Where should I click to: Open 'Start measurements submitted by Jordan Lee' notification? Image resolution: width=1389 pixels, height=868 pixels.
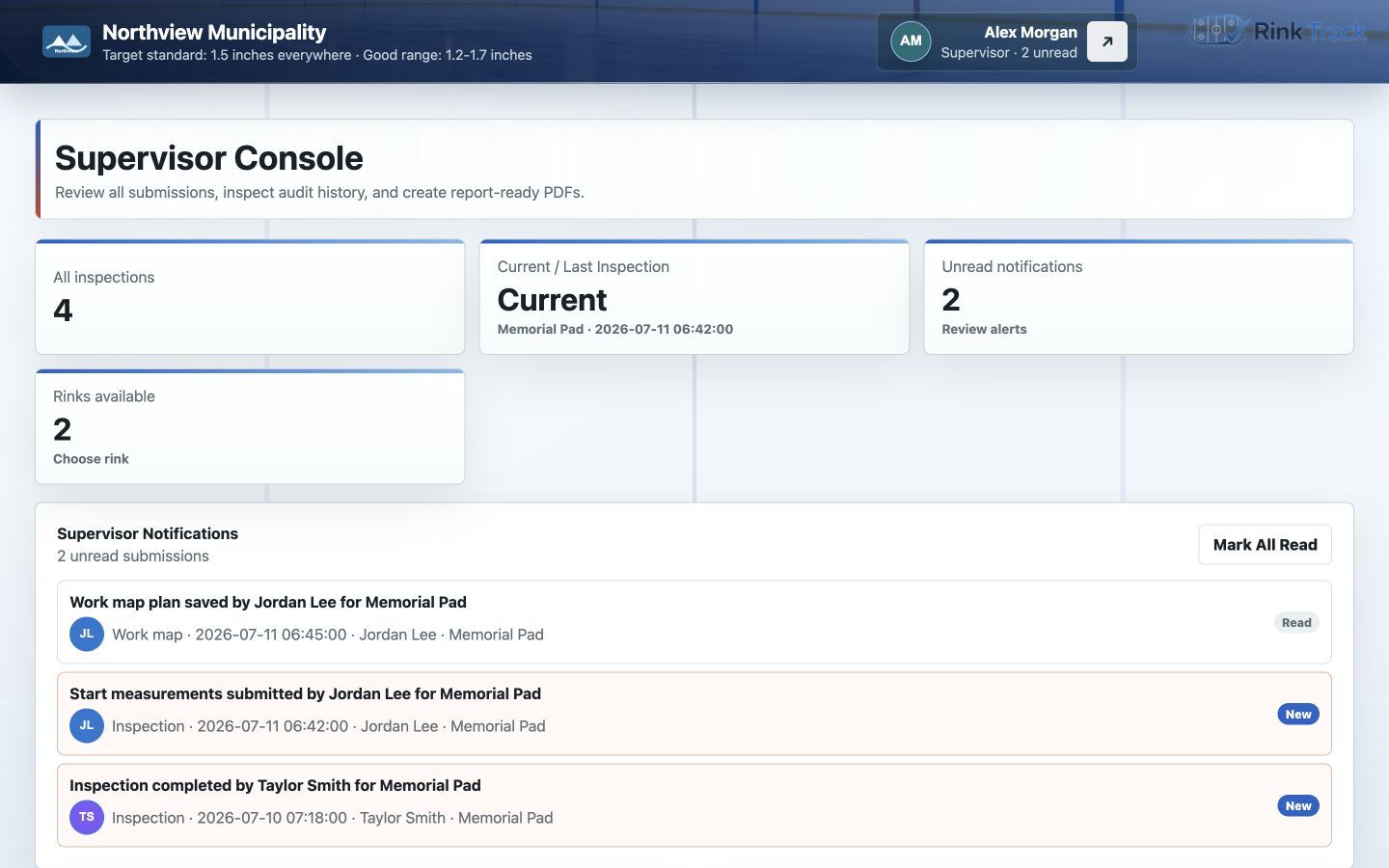pos(694,714)
